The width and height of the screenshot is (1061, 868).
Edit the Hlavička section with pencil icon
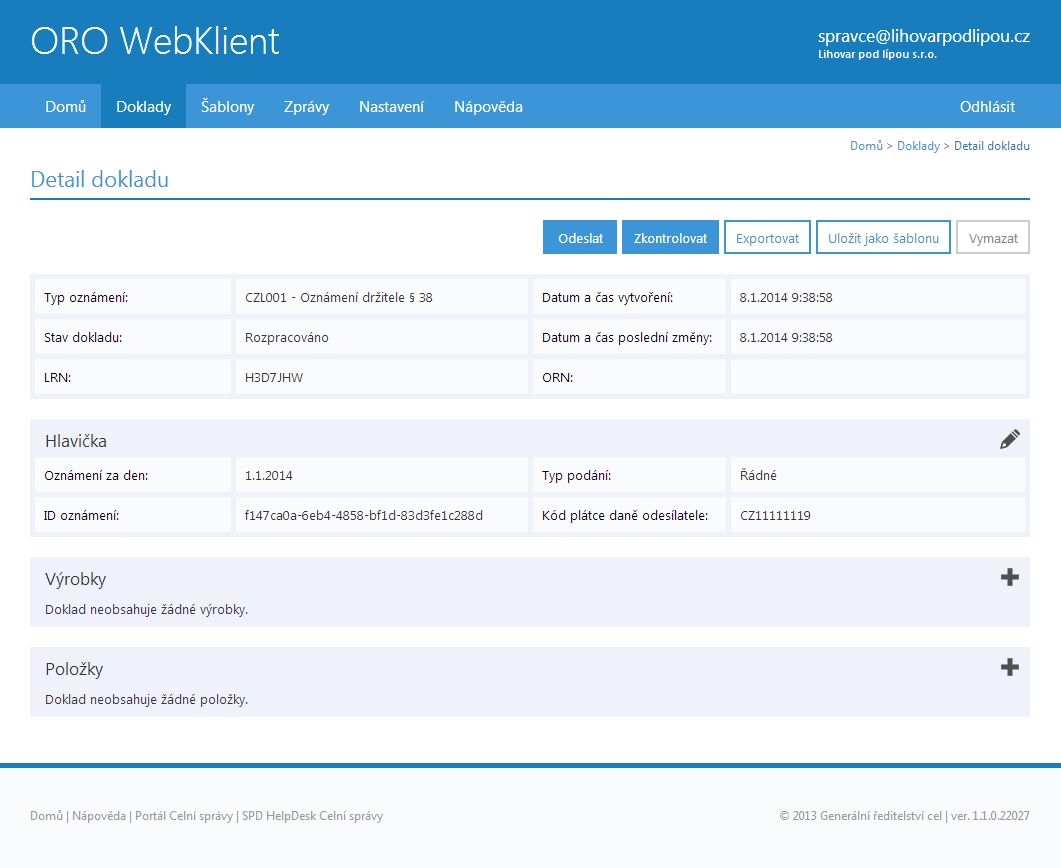point(1010,440)
